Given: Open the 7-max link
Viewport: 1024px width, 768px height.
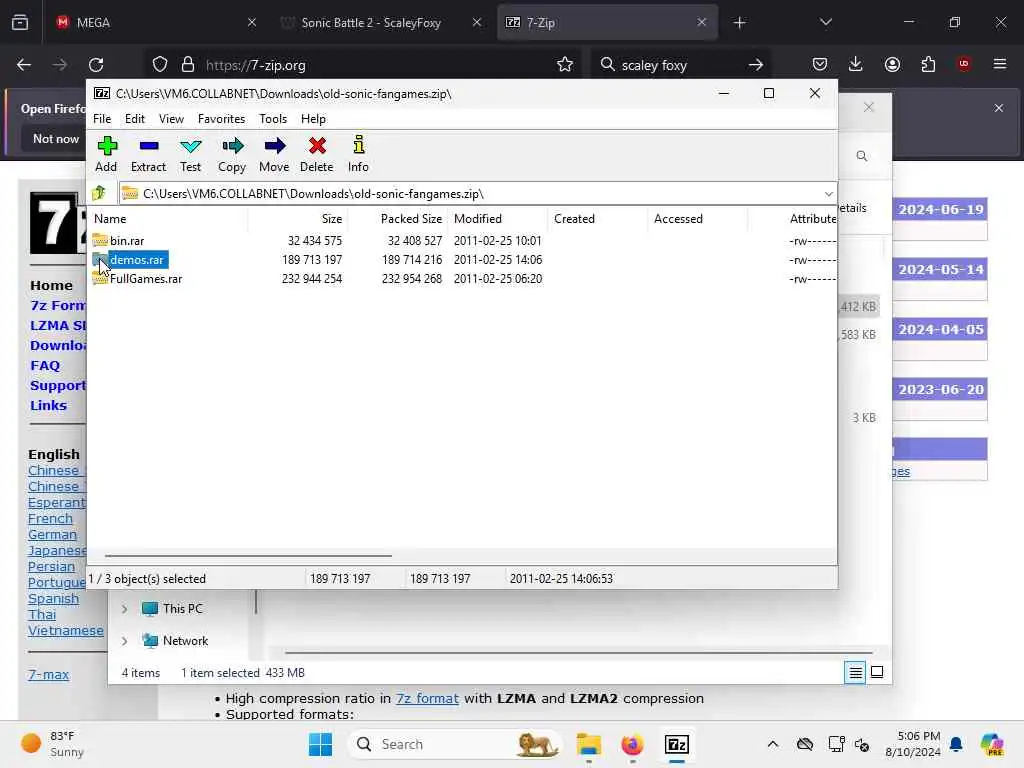Looking at the screenshot, I should click(x=48, y=675).
